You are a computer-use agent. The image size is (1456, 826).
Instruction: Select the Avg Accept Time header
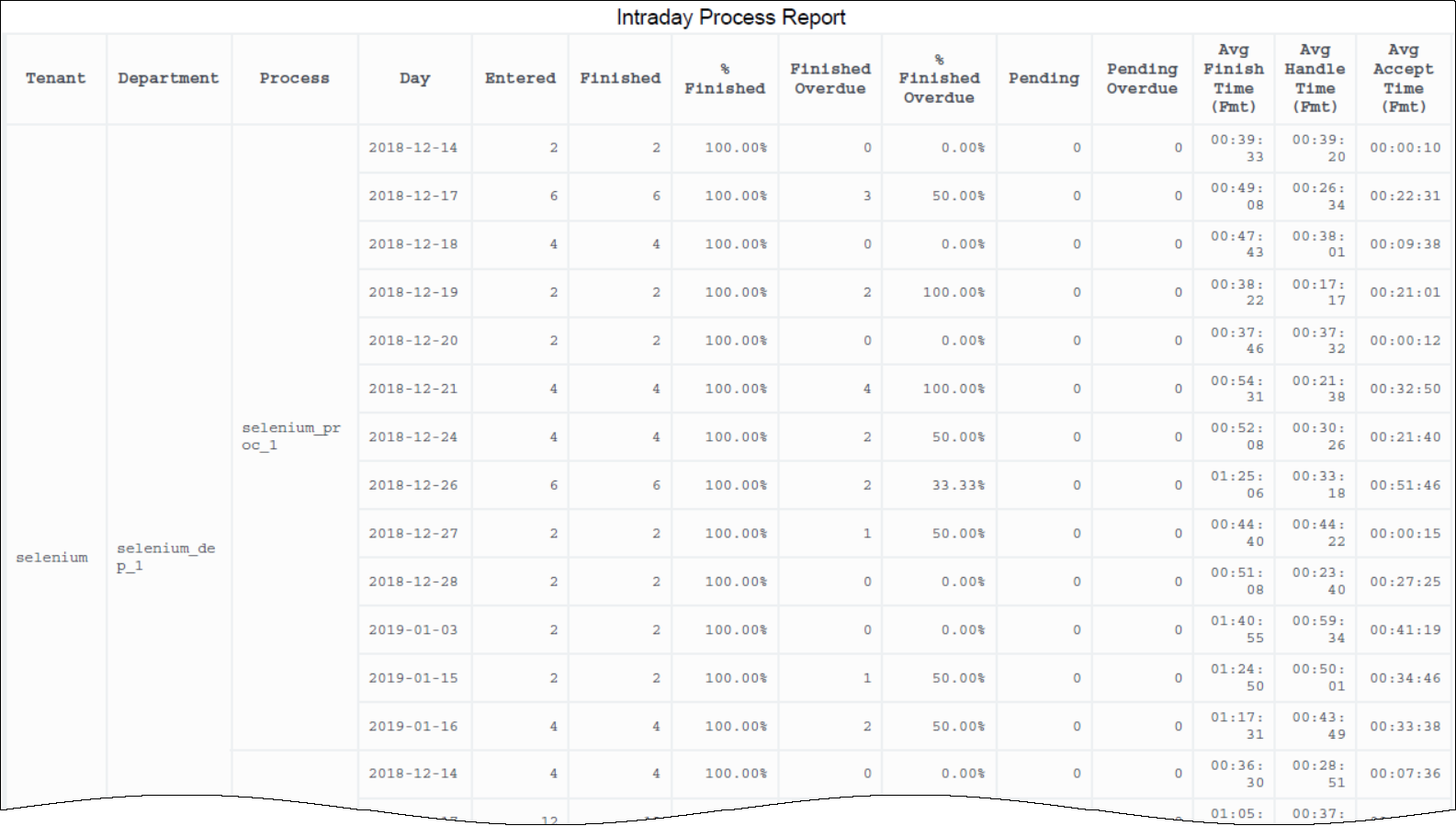point(1403,79)
